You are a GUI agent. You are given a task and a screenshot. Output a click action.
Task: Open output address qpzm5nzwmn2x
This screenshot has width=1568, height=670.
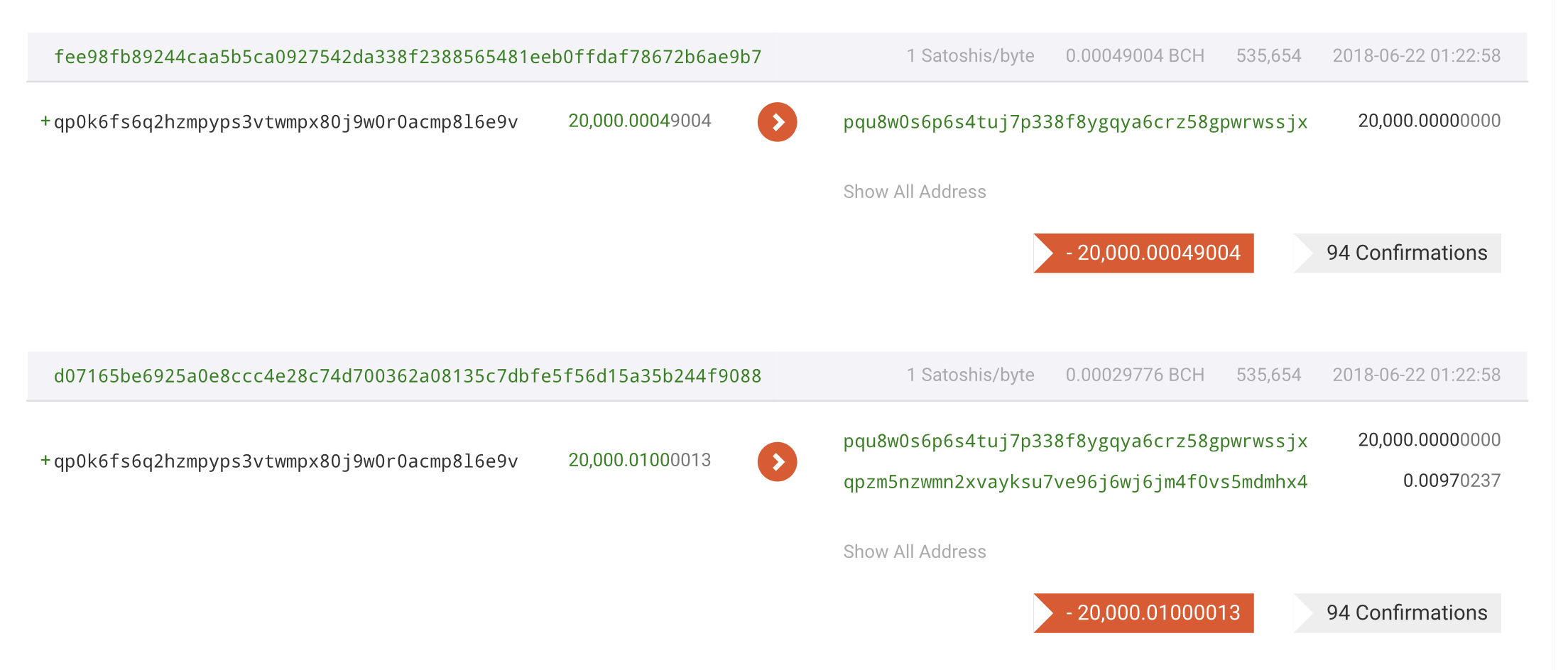(x=1075, y=482)
